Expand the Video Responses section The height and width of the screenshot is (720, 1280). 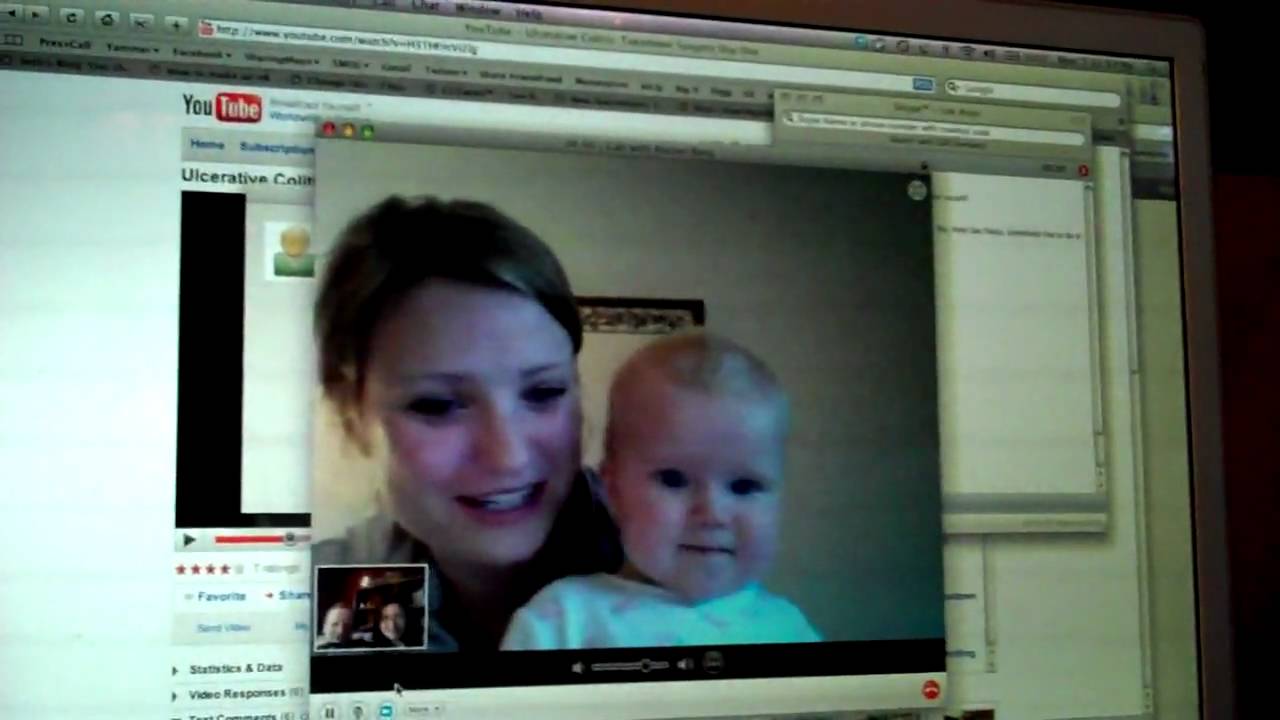pos(238,694)
